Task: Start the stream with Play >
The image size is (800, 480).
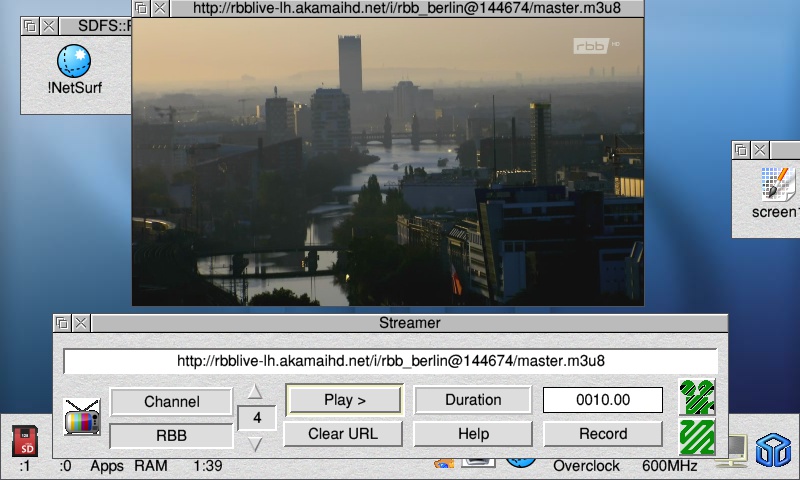Action: pos(344,400)
